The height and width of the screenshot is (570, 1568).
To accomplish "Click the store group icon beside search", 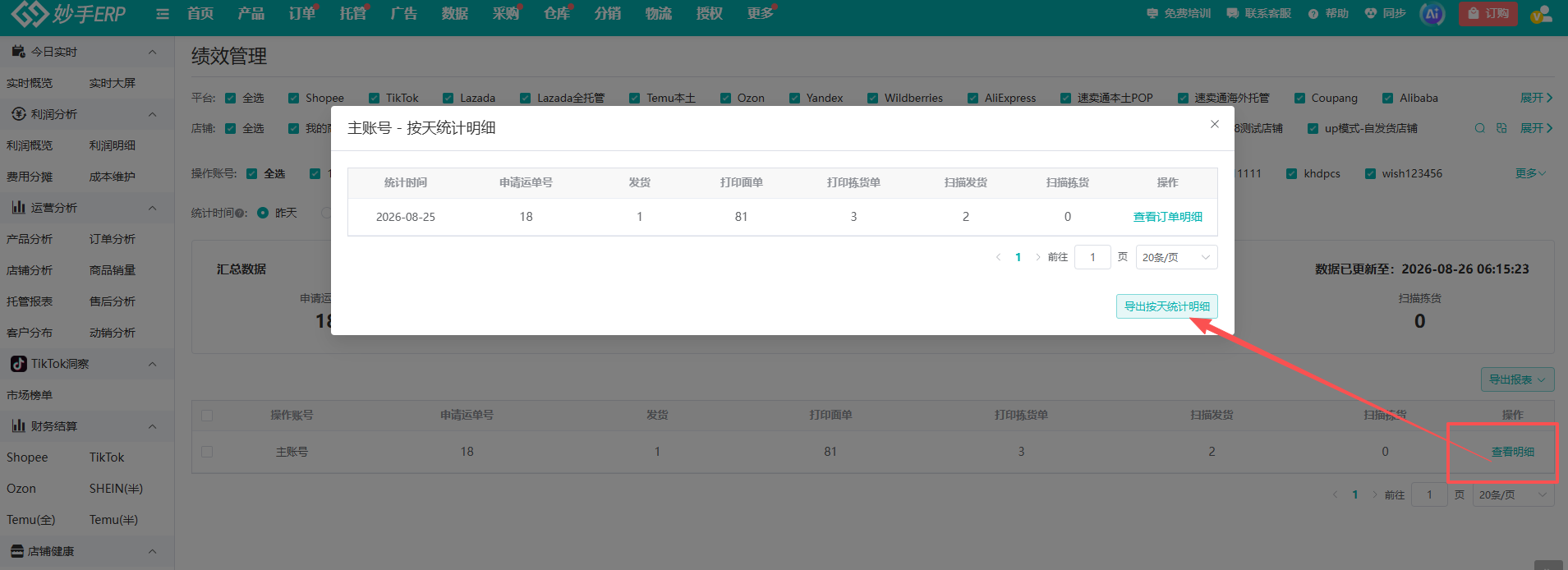I will click(1501, 128).
